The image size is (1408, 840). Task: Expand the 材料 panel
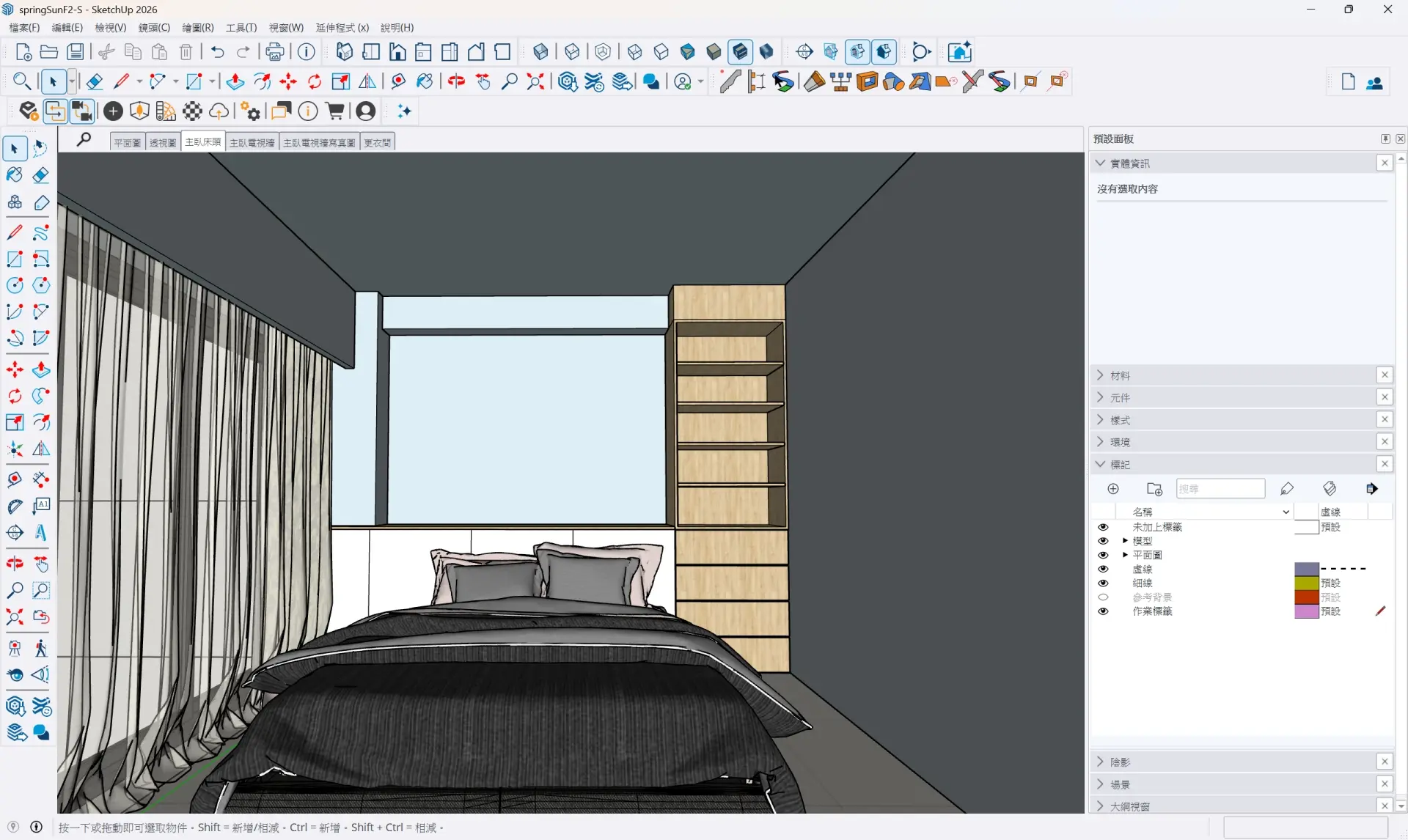1100,375
